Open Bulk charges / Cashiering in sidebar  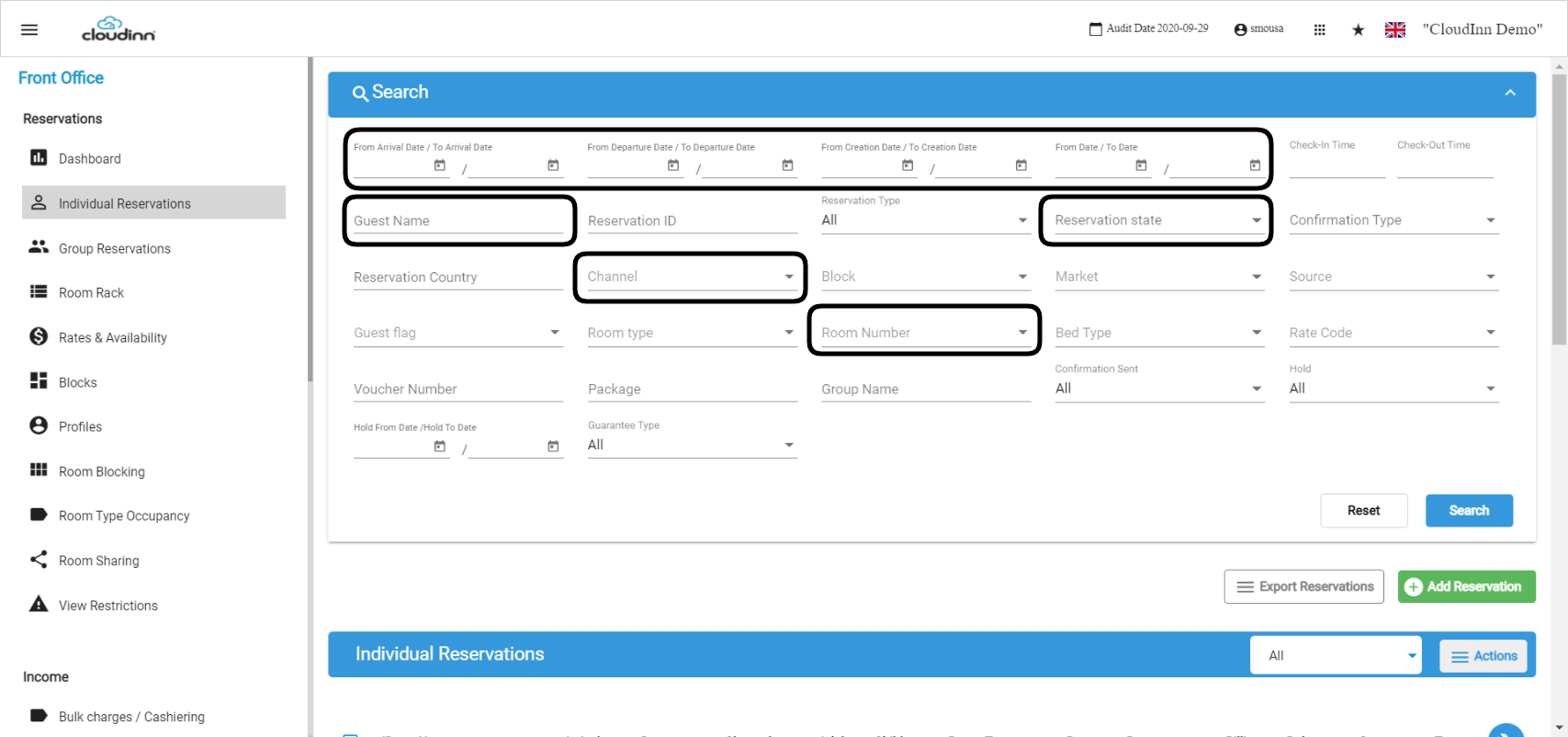point(153,717)
